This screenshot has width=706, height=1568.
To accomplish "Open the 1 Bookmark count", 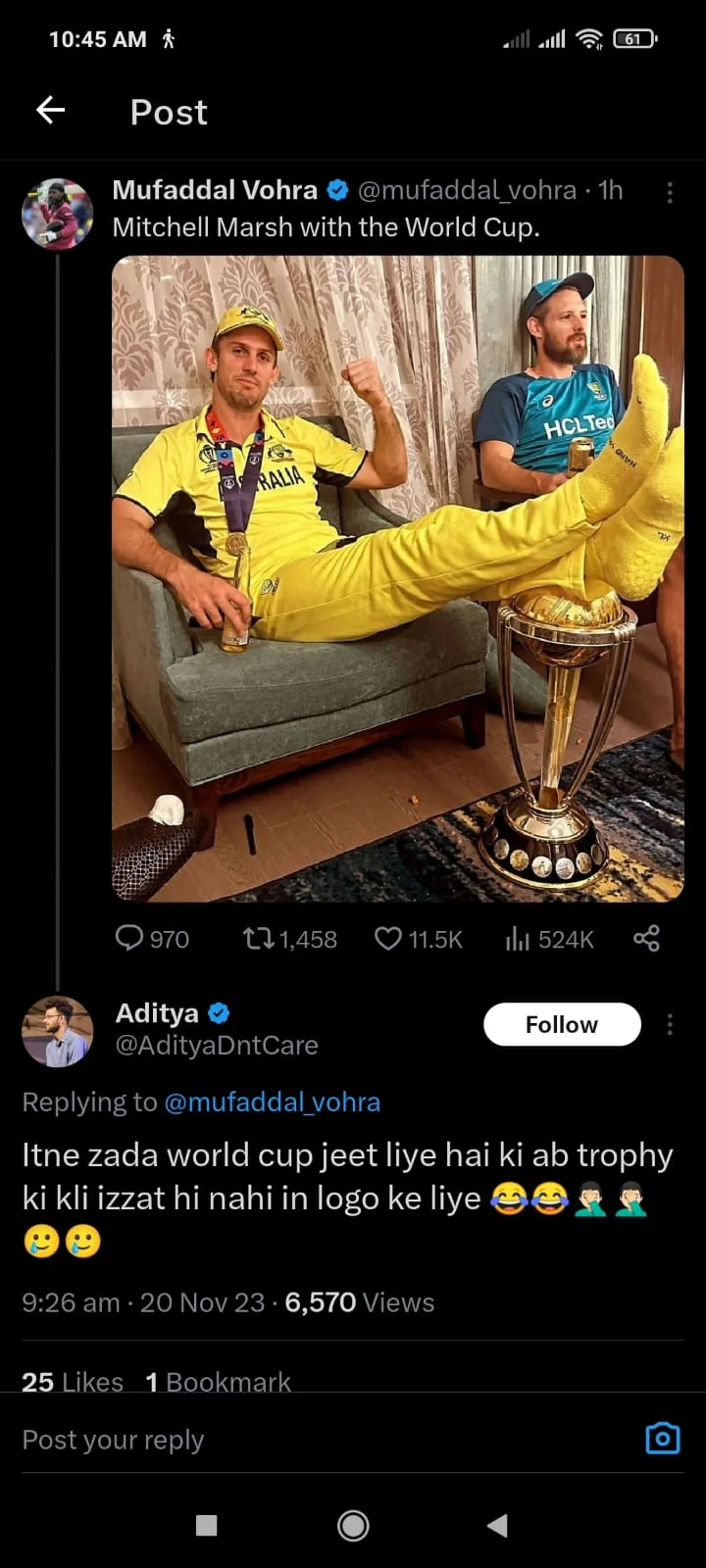I will [219, 1381].
